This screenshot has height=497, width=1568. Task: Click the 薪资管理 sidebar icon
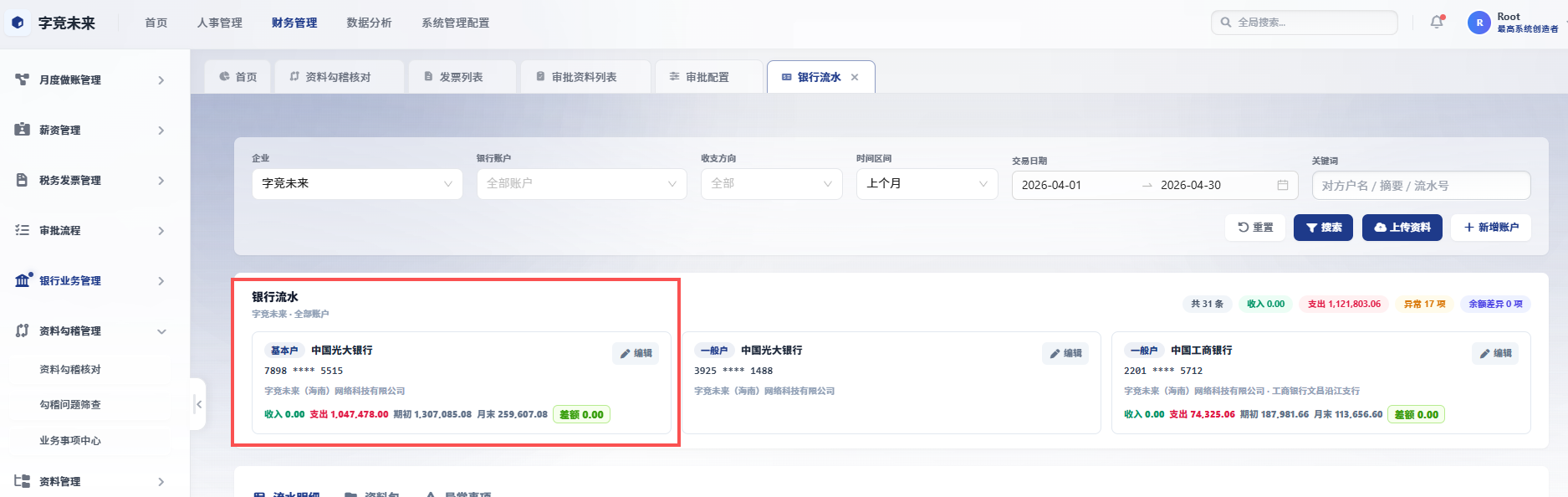23,130
